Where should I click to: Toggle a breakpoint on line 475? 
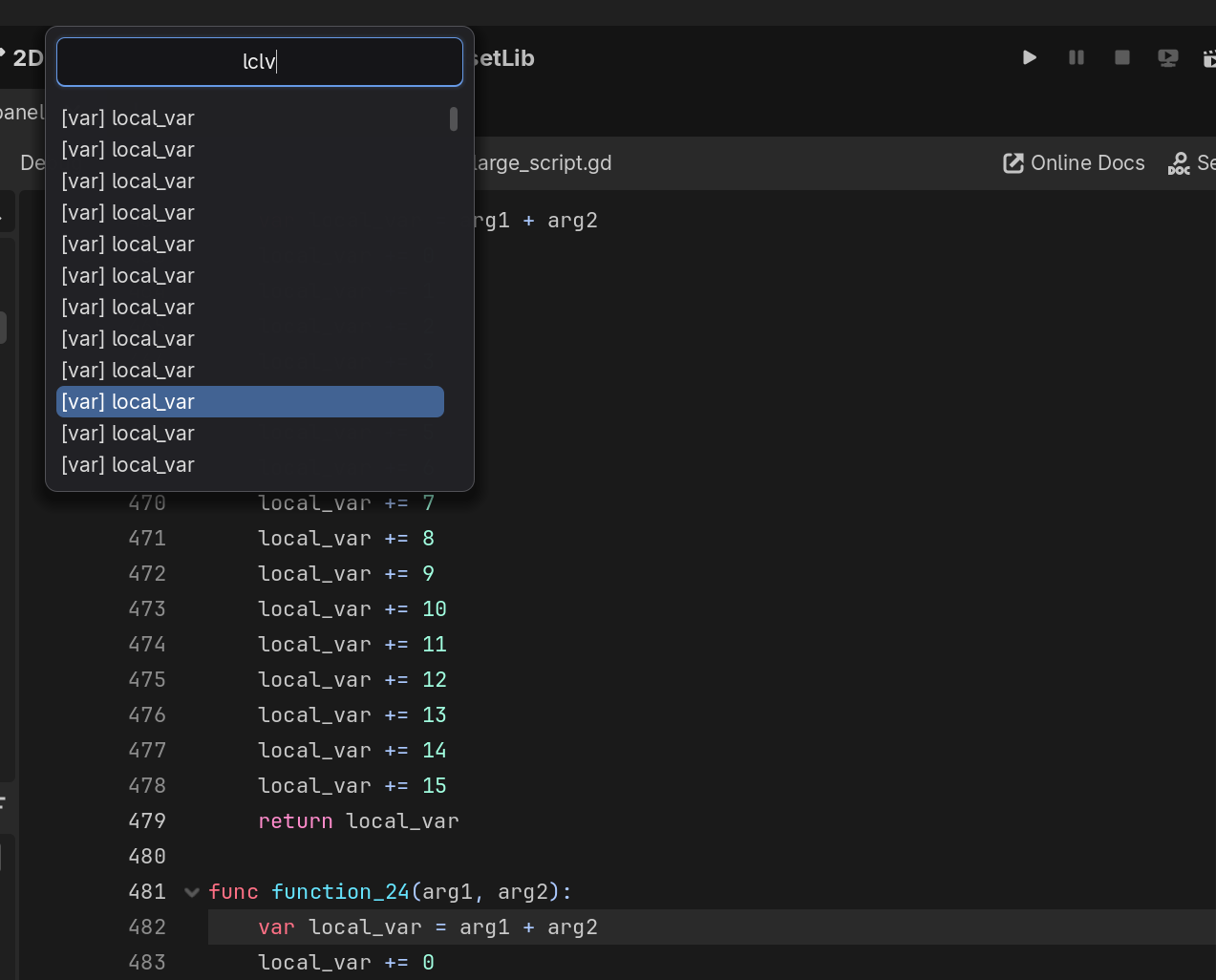[146, 679]
